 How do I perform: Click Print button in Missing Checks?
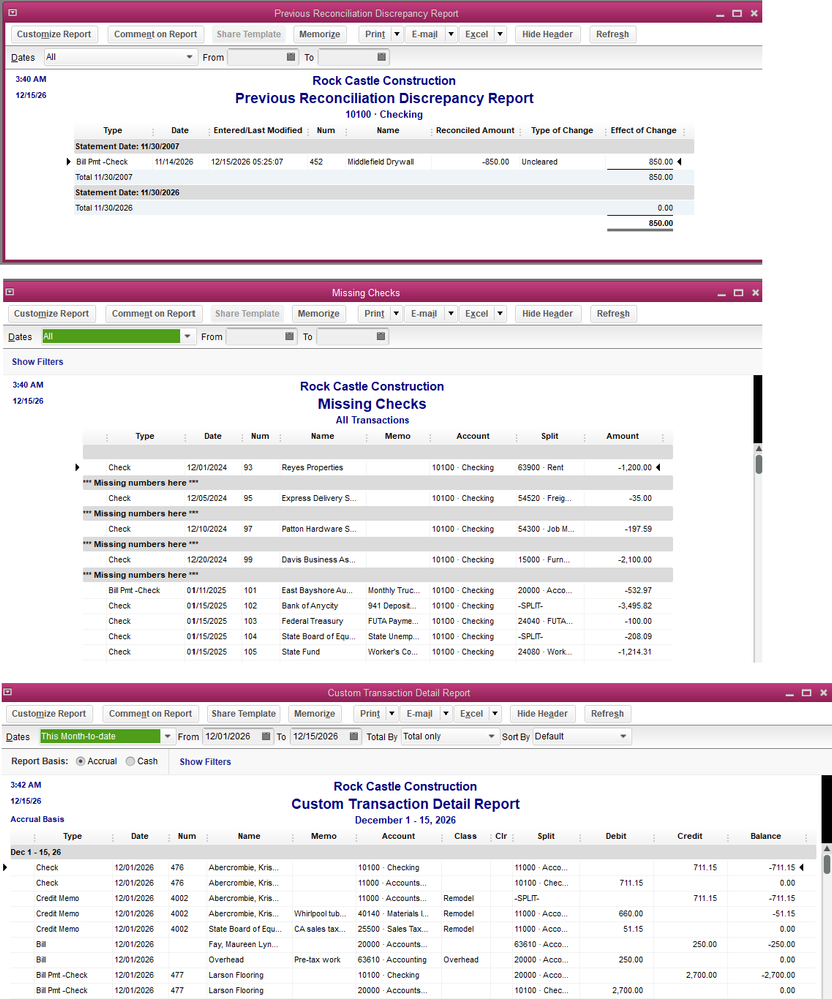coord(374,313)
